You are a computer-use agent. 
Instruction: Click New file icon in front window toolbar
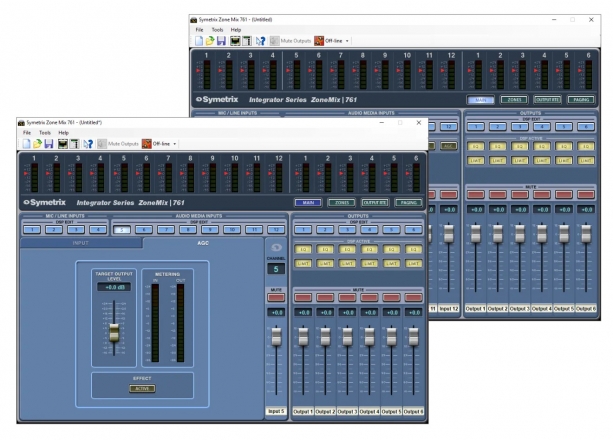(x=26, y=144)
